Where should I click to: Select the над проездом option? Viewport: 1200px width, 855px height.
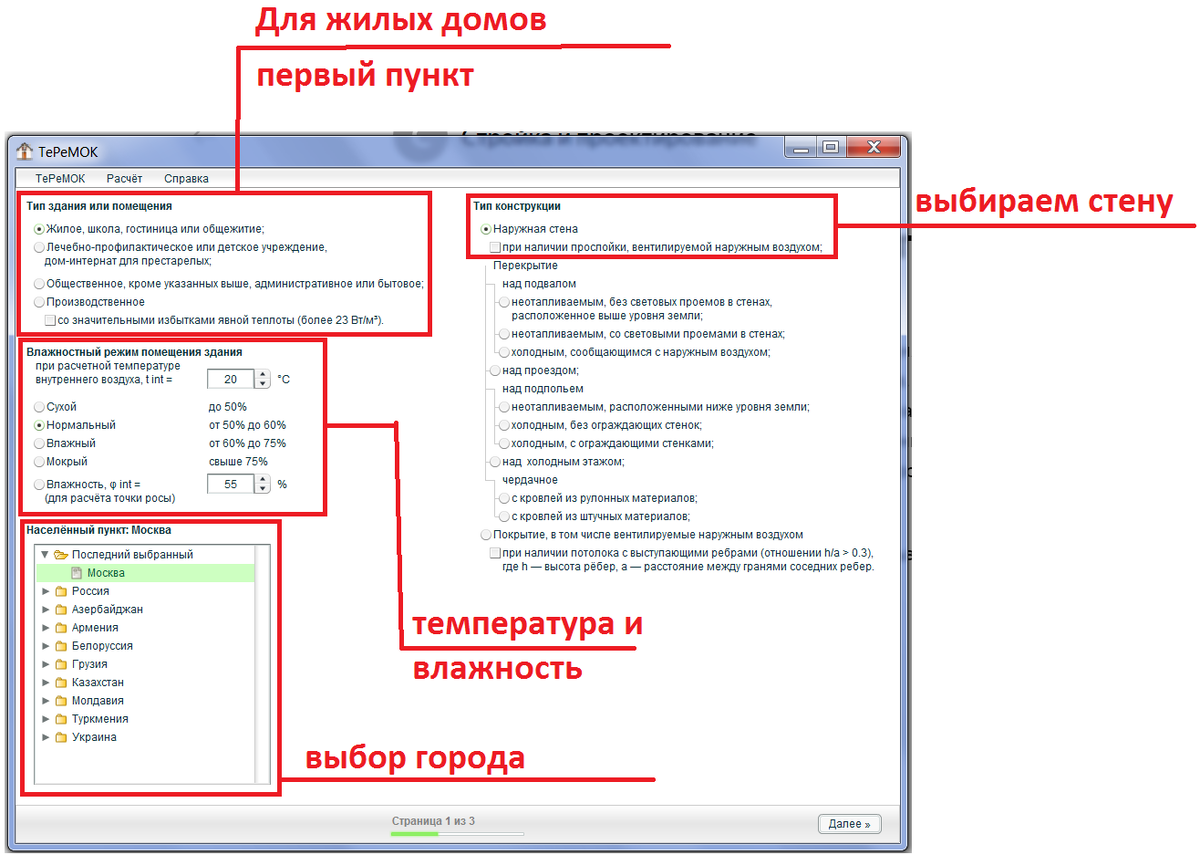point(495,370)
